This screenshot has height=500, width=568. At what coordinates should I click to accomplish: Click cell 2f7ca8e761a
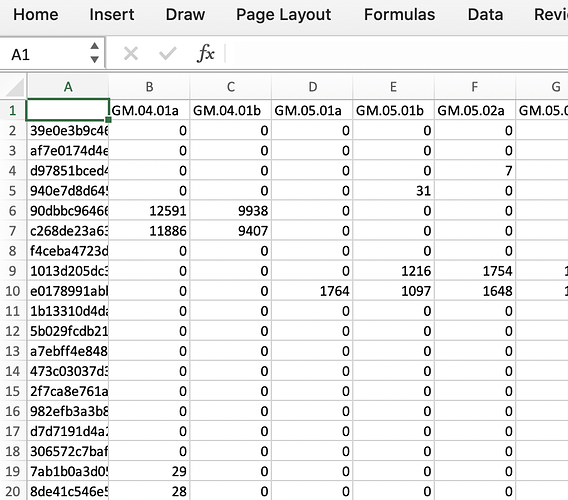[68, 391]
